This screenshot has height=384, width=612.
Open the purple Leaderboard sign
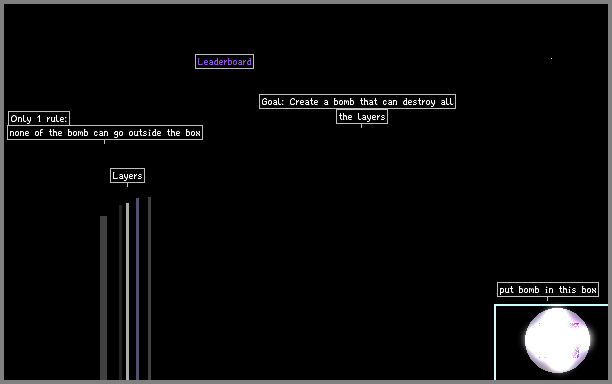point(224,62)
